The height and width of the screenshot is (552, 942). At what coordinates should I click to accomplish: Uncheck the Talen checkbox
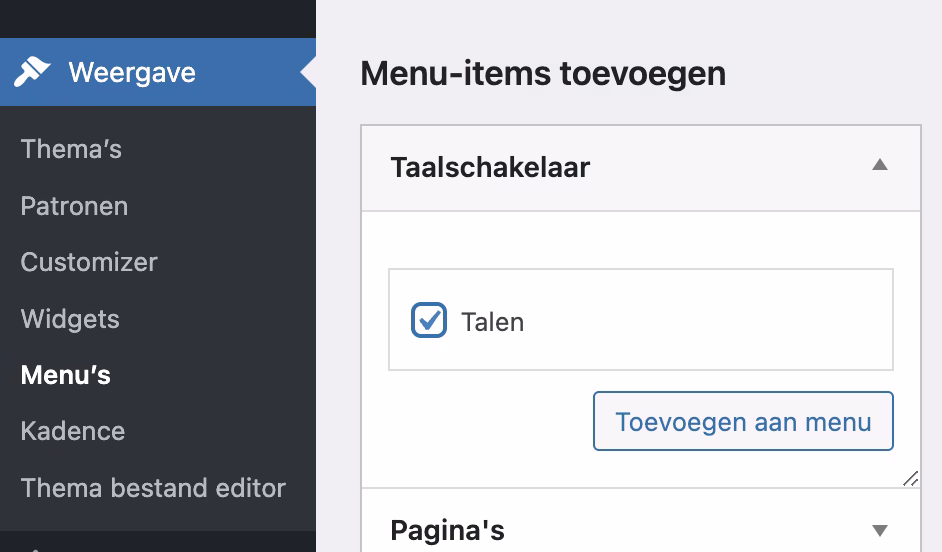click(429, 321)
